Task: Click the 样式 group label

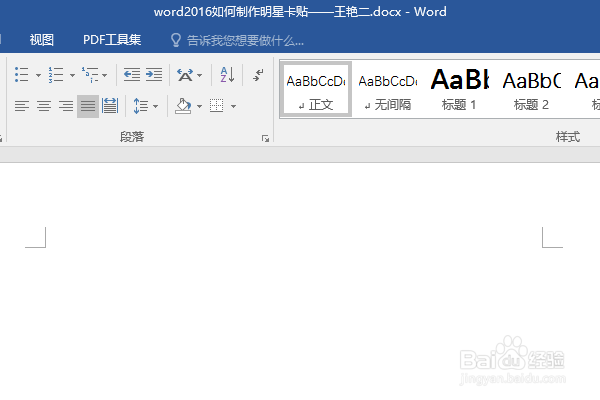Action: 568,137
